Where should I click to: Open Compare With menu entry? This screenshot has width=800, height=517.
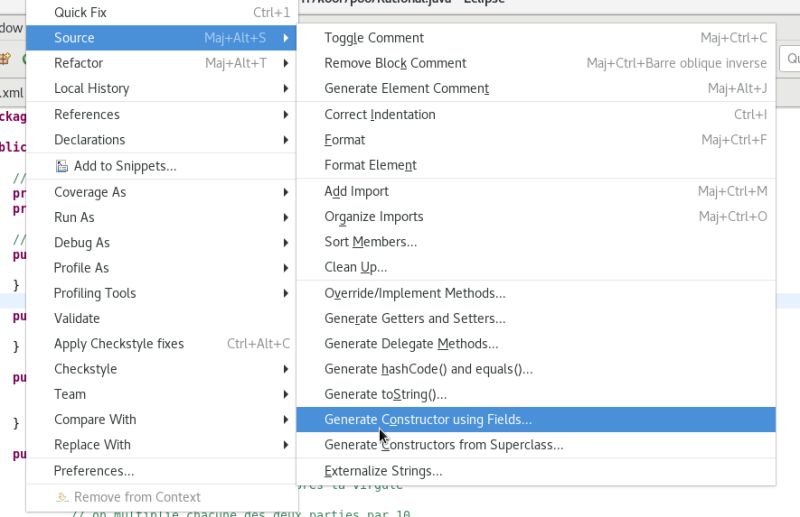[x=161, y=420]
